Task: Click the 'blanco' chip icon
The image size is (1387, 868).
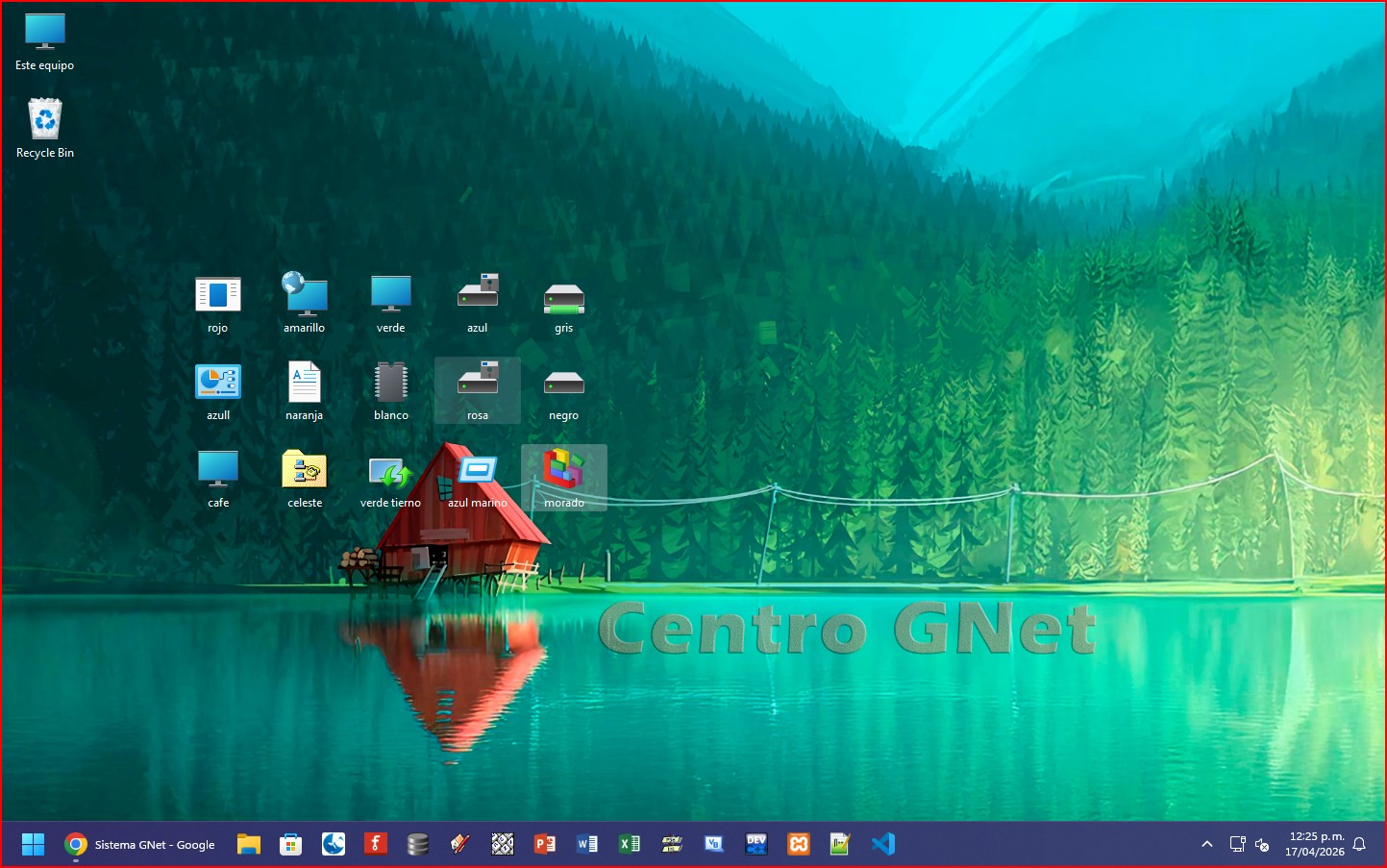Action: coord(391,383)
